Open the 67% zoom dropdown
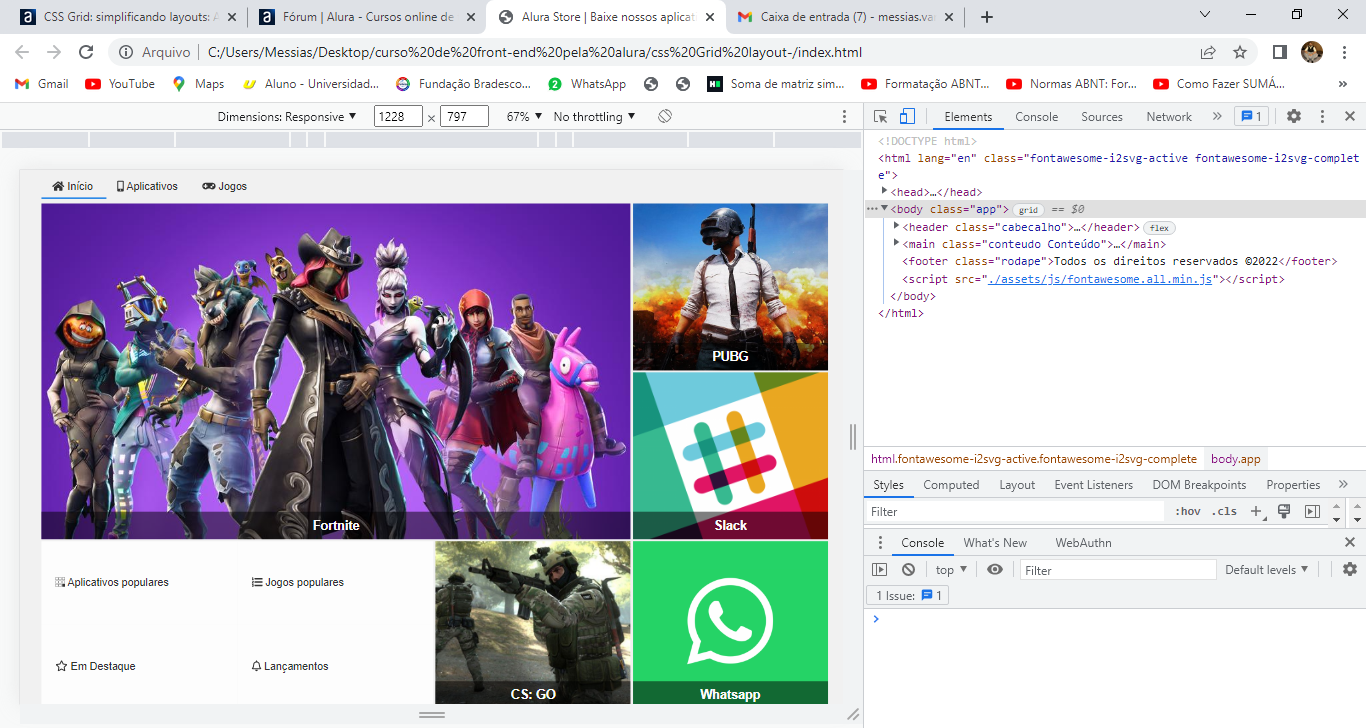The height and width of the screenshot is (728, 1366). (525, 117)
